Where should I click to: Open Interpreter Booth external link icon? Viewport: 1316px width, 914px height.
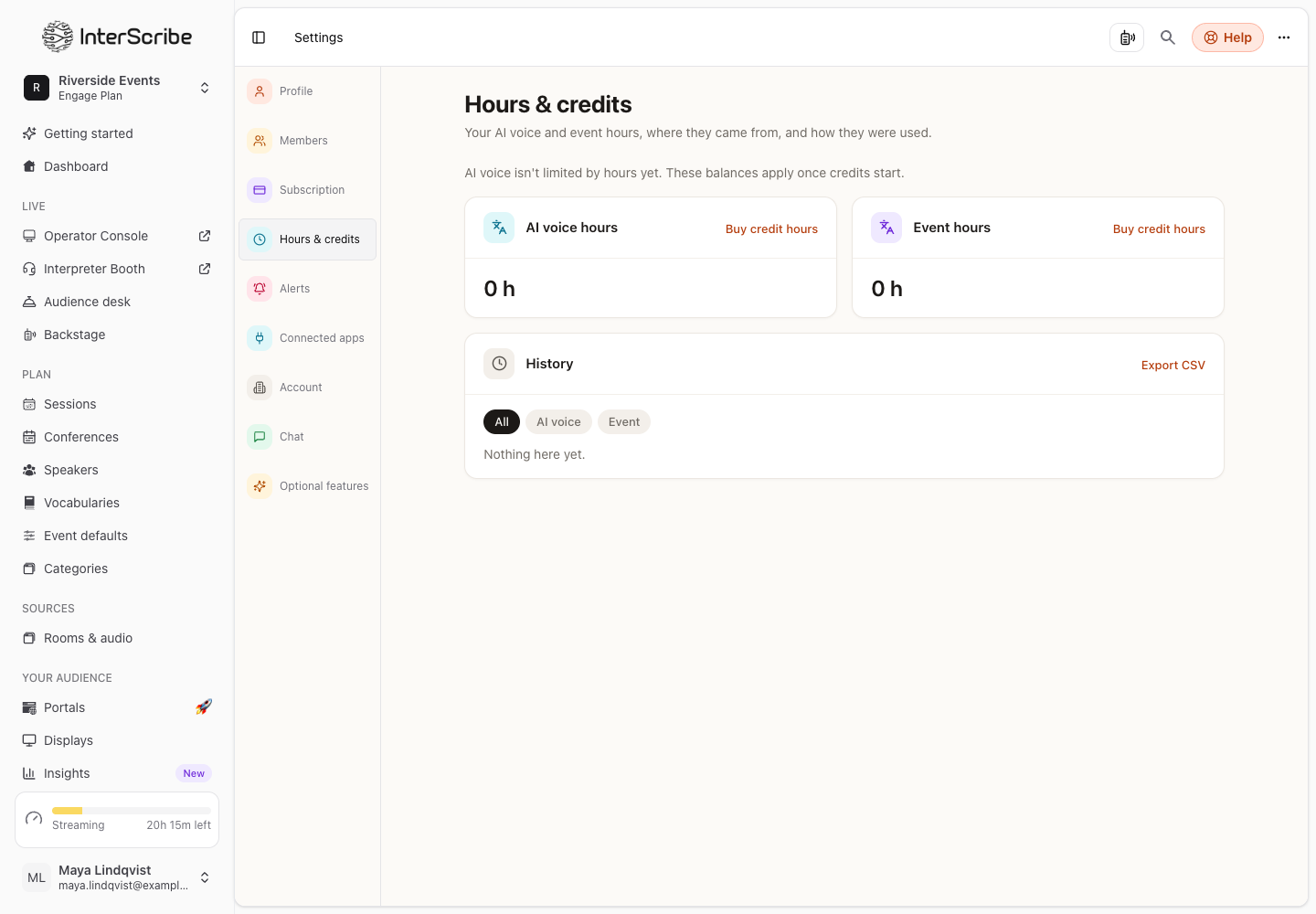click(205, 269)
